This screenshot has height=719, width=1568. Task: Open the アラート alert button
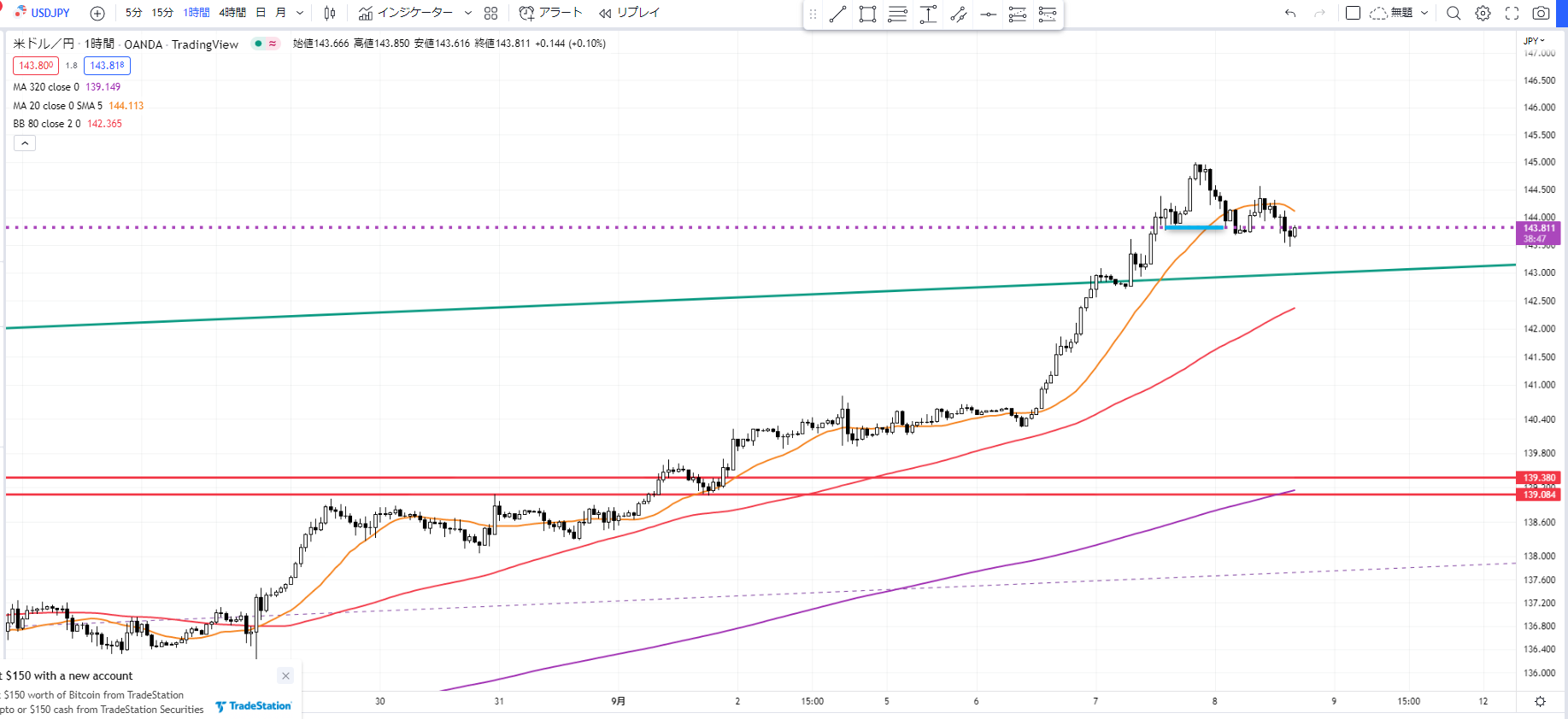point(551,13)
